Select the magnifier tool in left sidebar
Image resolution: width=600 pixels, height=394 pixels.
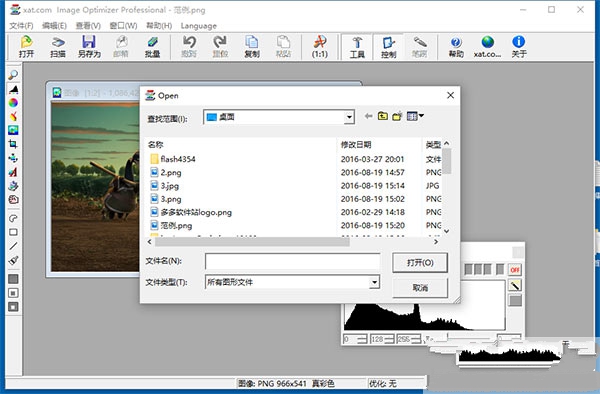[x=13, y=75]
